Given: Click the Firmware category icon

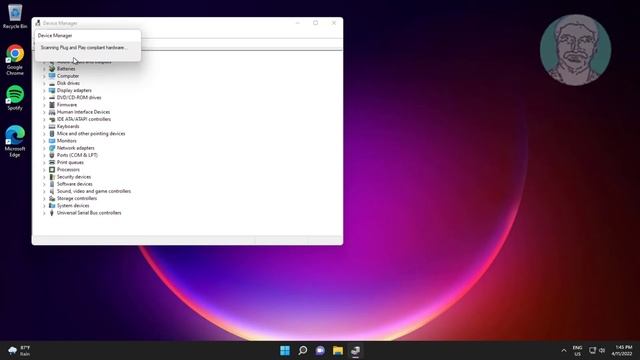Looking at the screenshot, I should click(52, 105).
